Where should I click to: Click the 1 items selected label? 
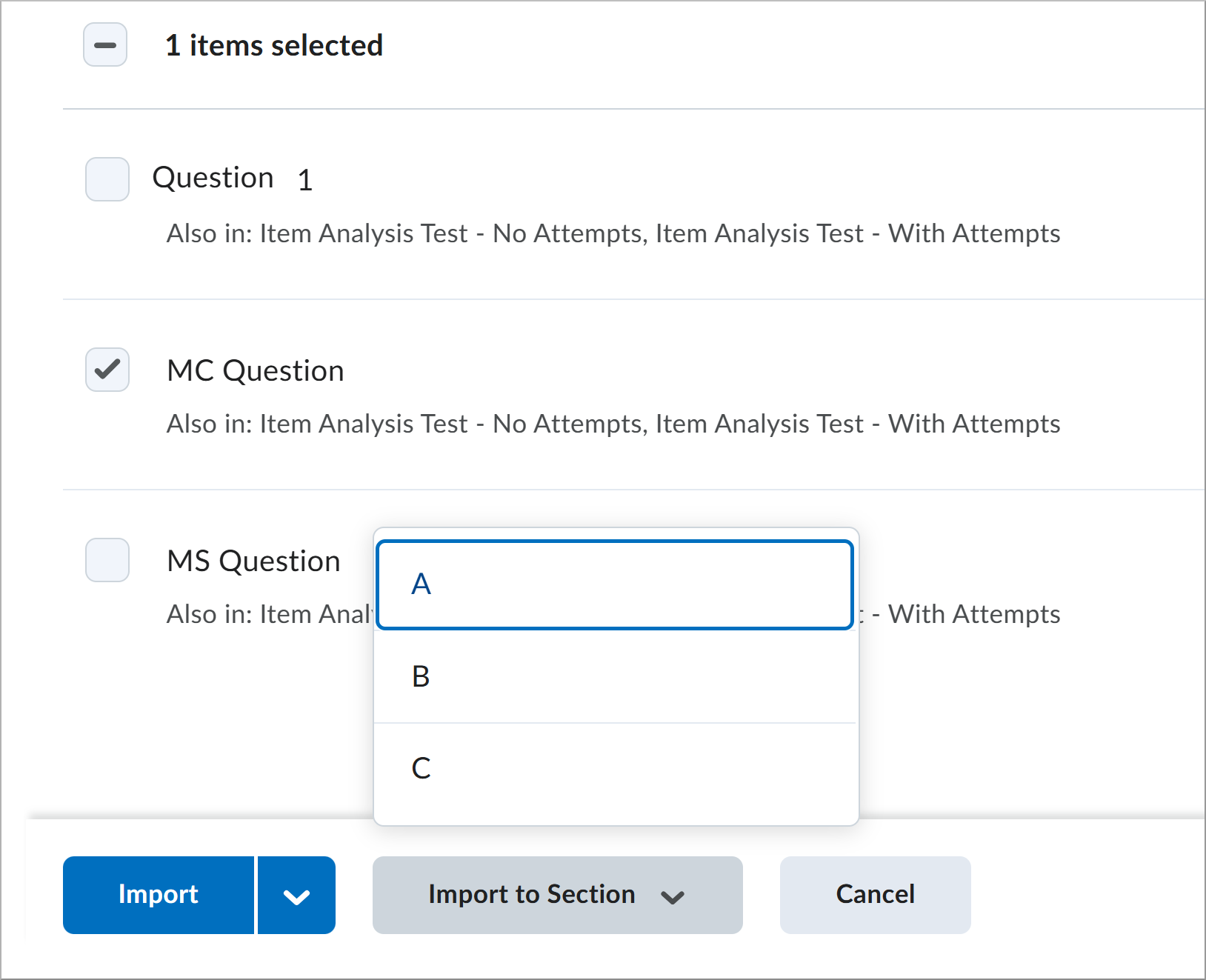pyautogui.click(x=275, y=45)
